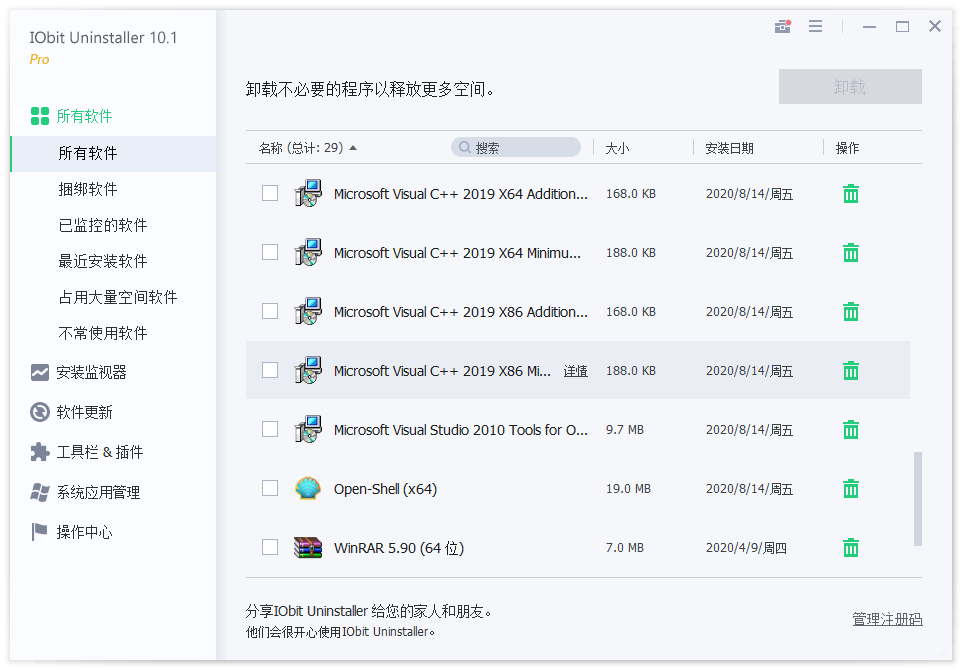Check the WinRAR 5.90 checkbox
The image size is (962, 670).
click(270, 547)
